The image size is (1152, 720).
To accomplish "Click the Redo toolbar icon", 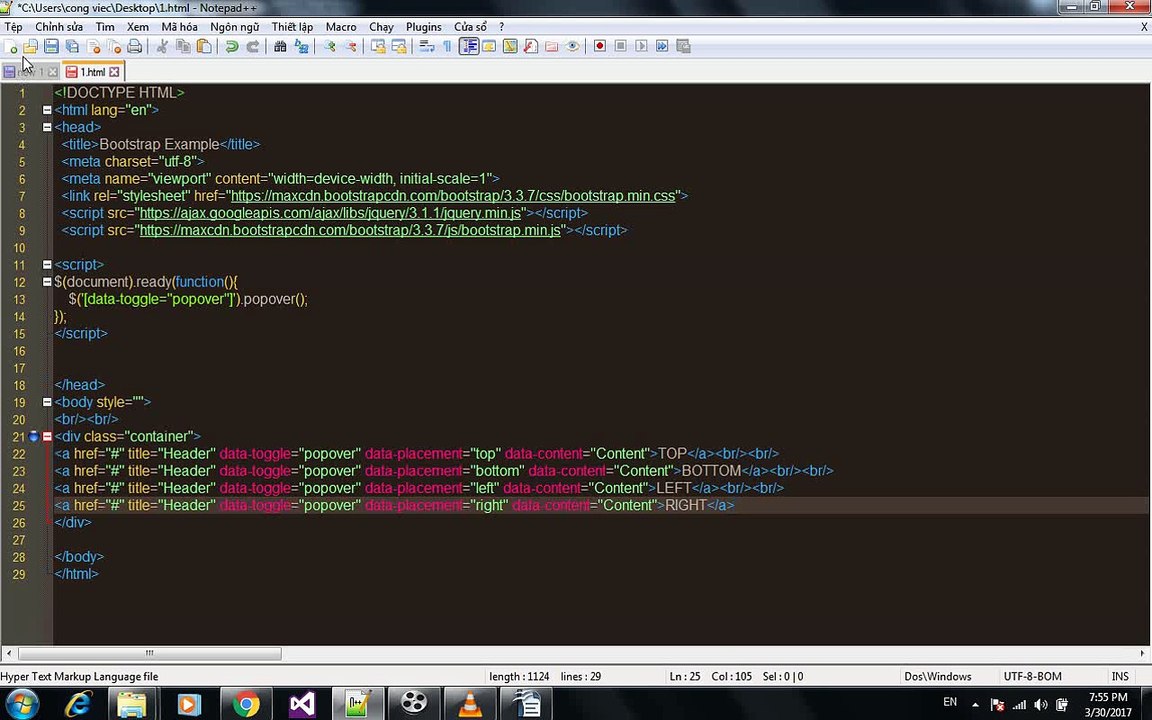I will point(252,46).
